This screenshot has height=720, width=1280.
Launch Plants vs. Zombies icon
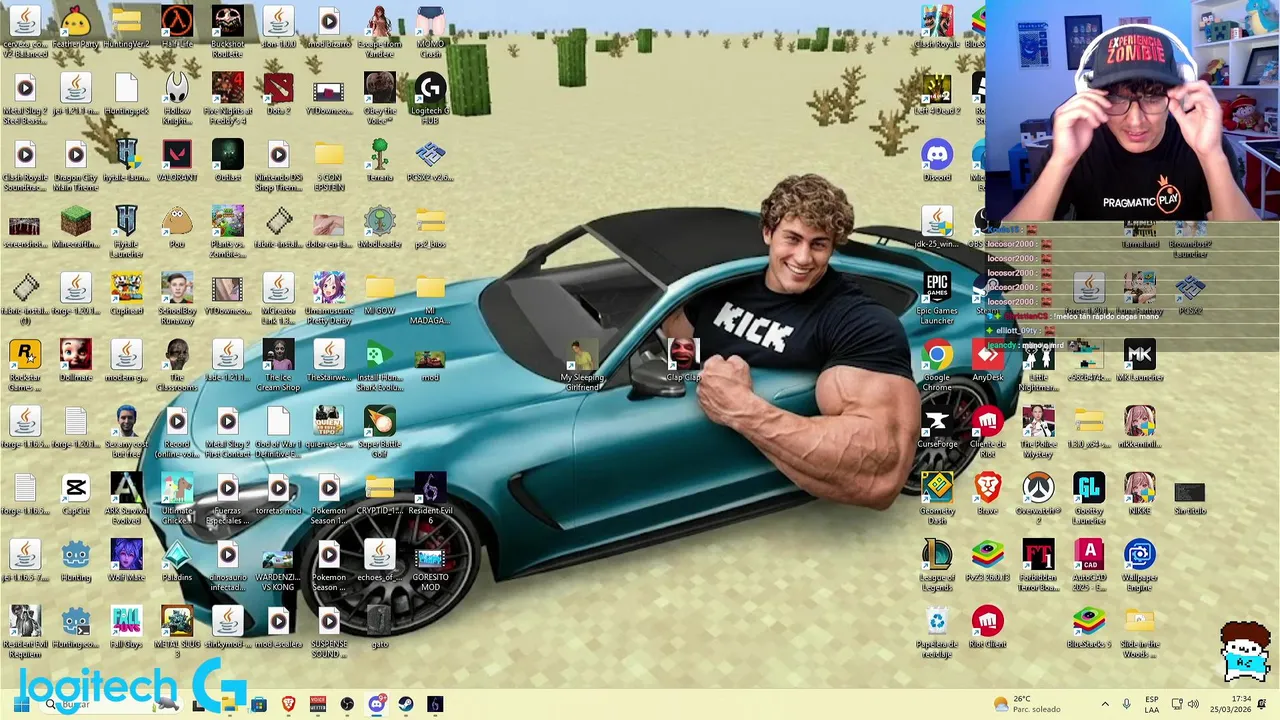point(227,233)
